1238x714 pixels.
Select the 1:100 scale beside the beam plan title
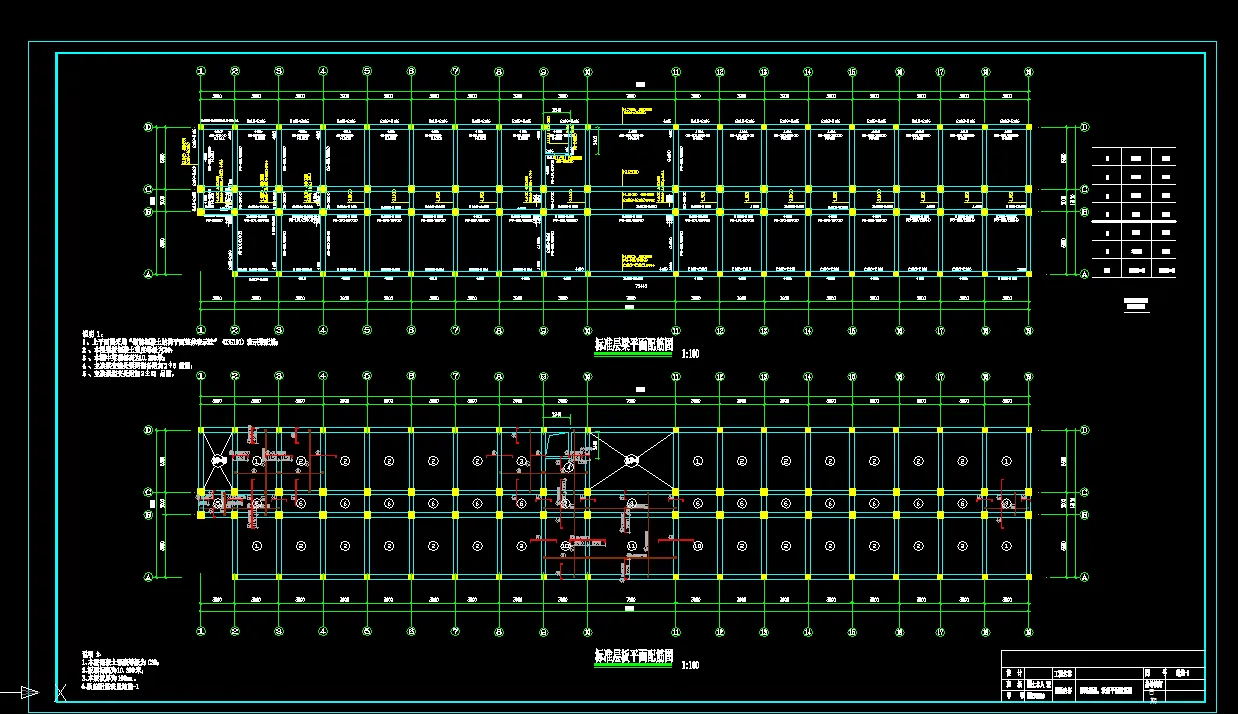[690, 354]
